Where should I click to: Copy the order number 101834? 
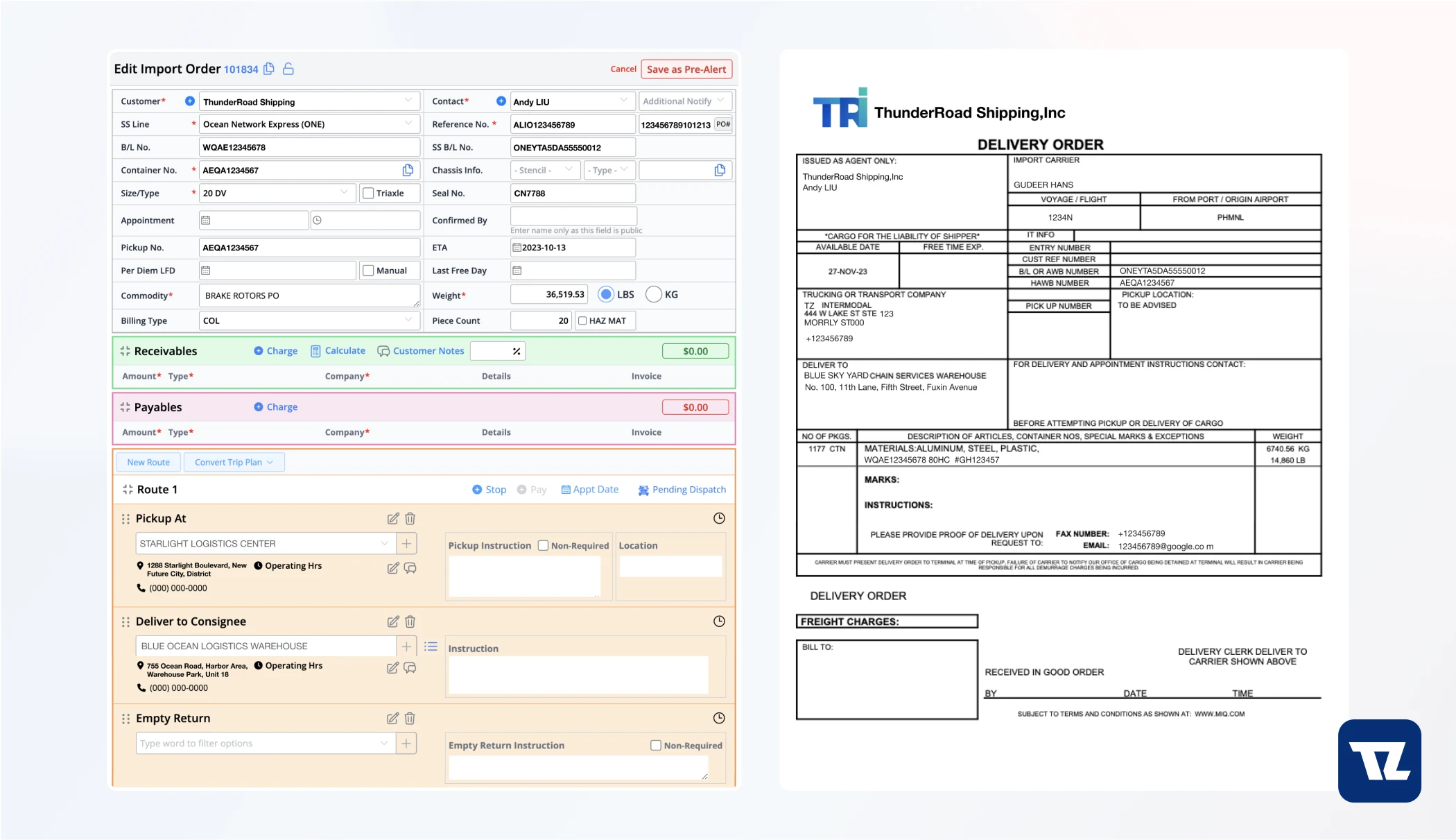(x=269, y=69)
